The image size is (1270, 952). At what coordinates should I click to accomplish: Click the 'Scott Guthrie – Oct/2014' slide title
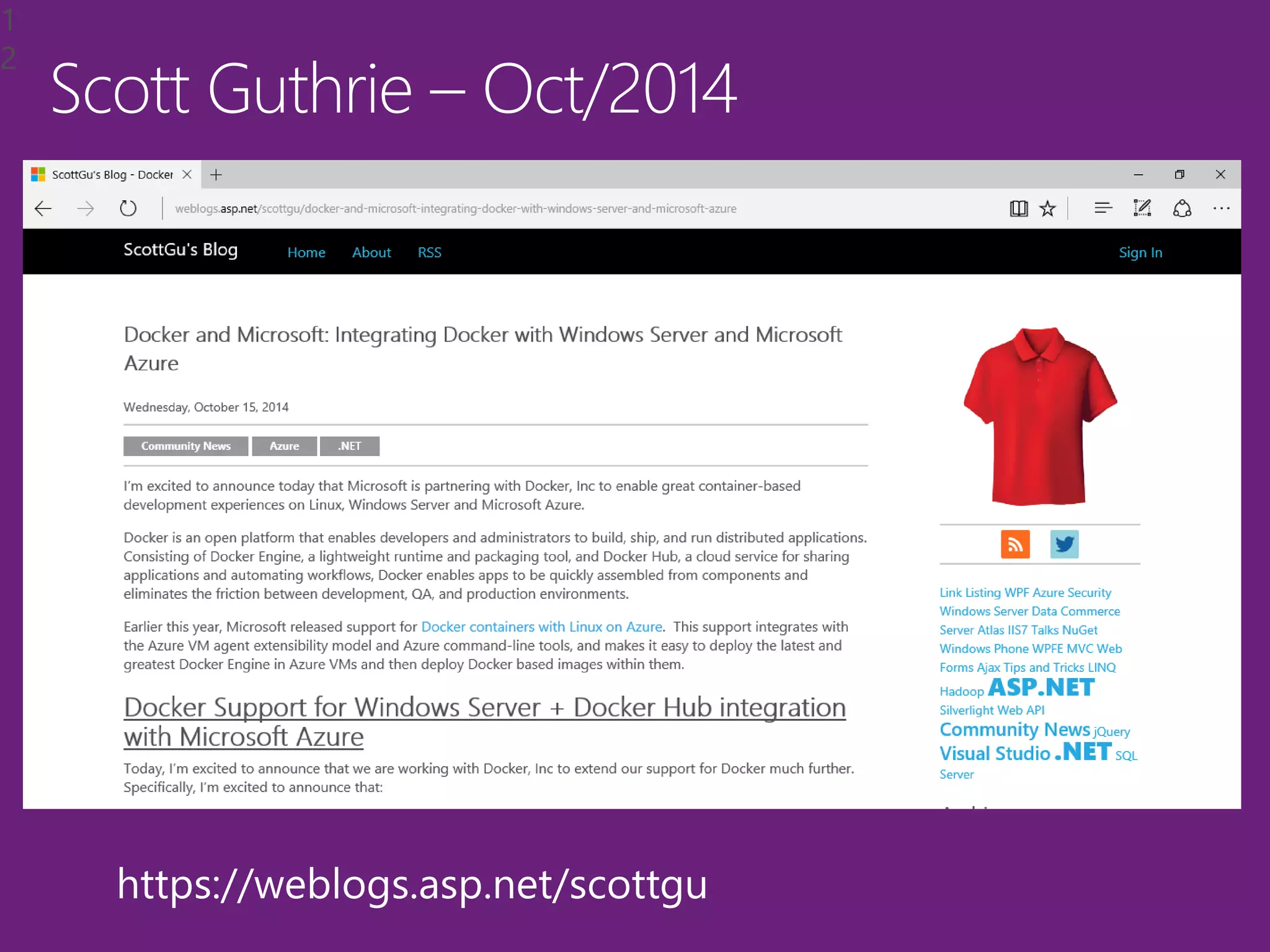394,89
